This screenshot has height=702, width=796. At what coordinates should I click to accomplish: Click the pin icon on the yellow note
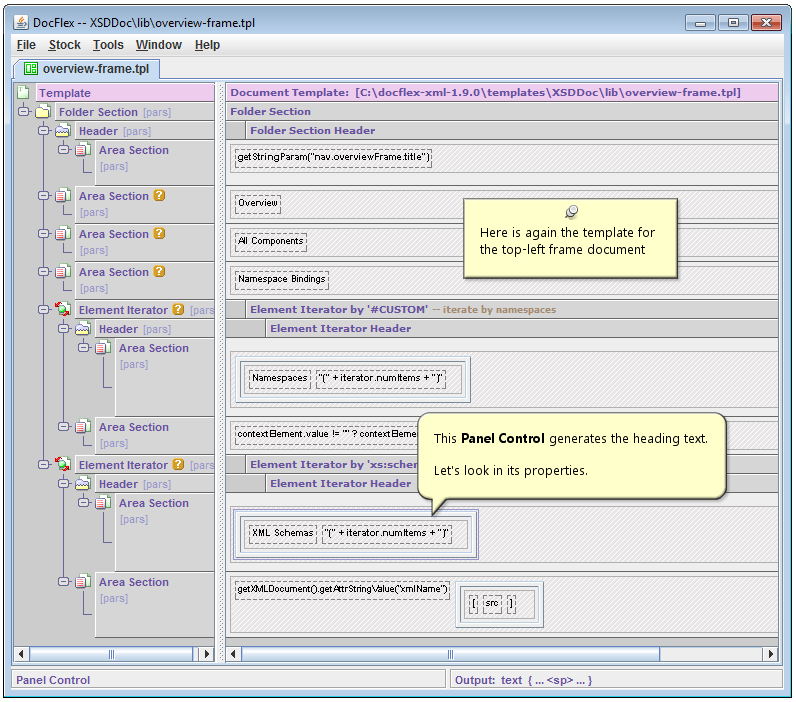571,211
